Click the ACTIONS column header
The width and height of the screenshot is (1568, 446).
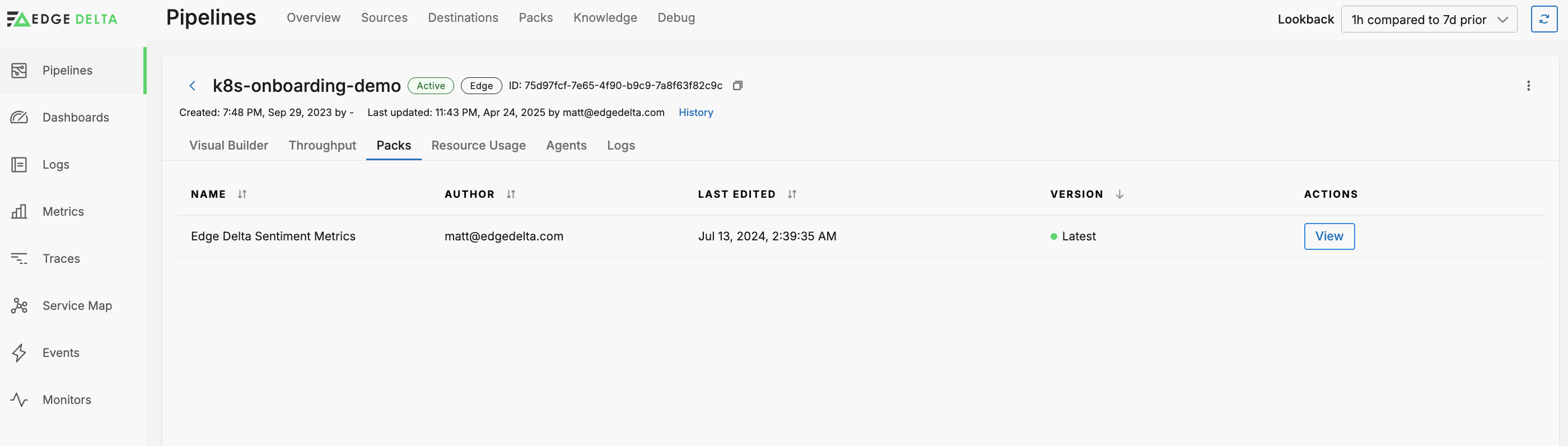pyautogui.click(x=1331, y=194)
